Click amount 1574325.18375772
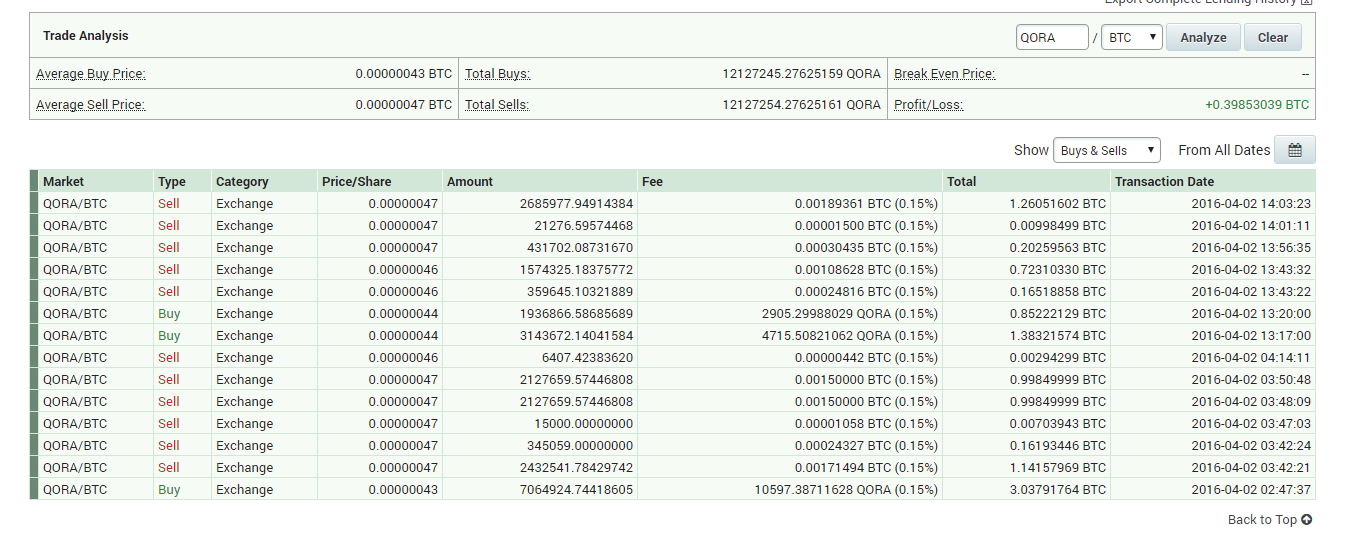 pyautogui.click(x=576, y=270)
